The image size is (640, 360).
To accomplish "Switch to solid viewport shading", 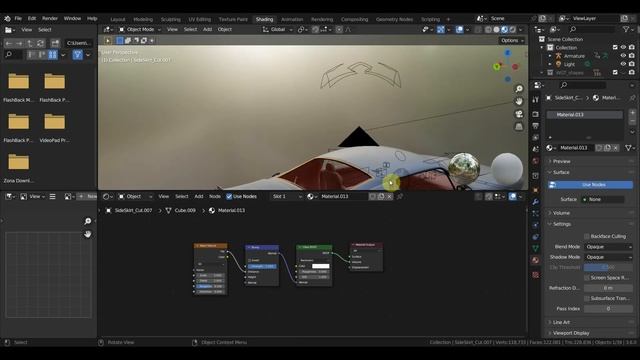I will click(x=496, y=29).
